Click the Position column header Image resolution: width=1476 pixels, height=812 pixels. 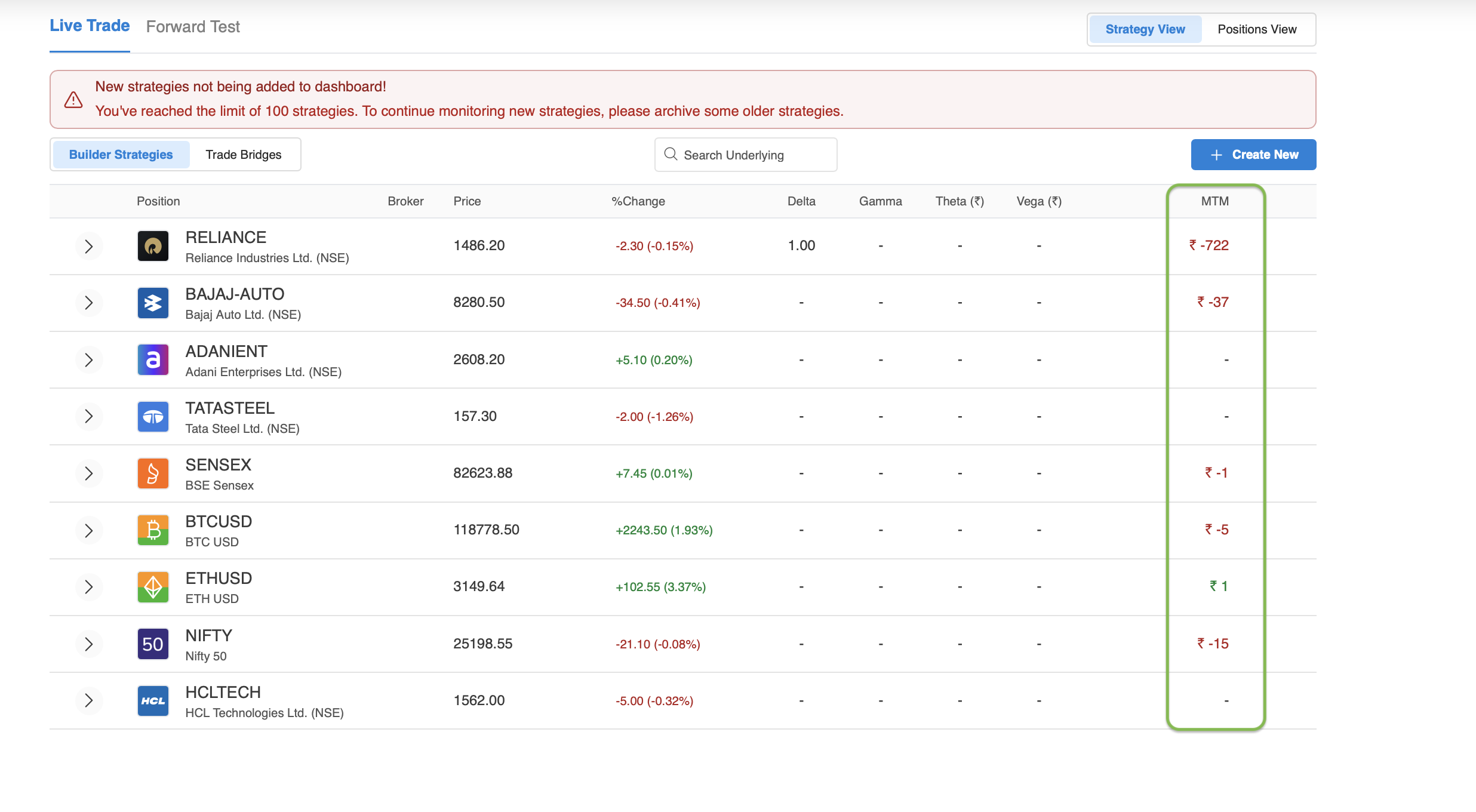pos(158,201)
